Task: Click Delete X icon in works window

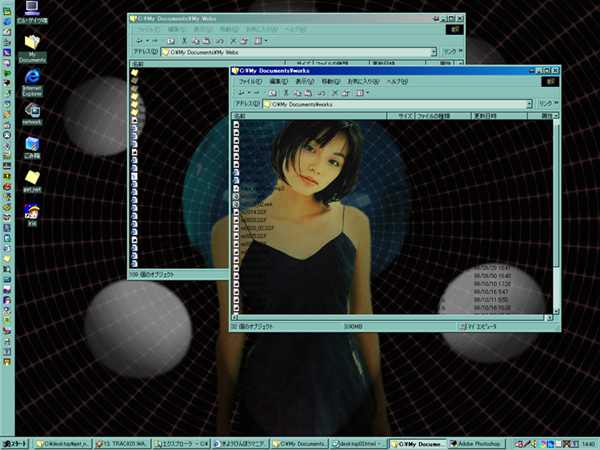Action: click(335, 93)
